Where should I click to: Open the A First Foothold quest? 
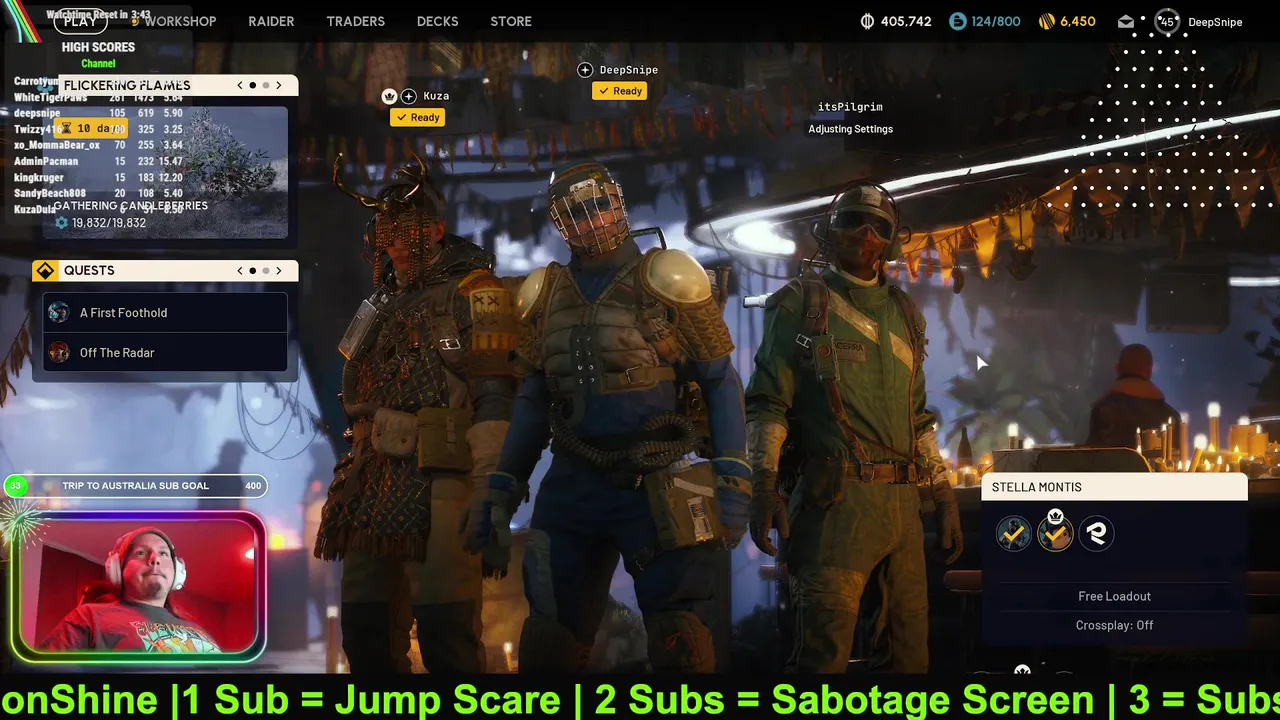165,313
